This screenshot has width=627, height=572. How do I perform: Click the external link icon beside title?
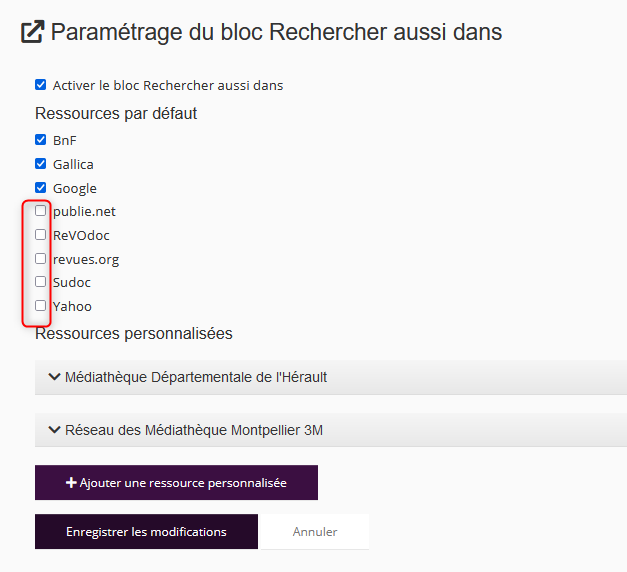[33, 32]
